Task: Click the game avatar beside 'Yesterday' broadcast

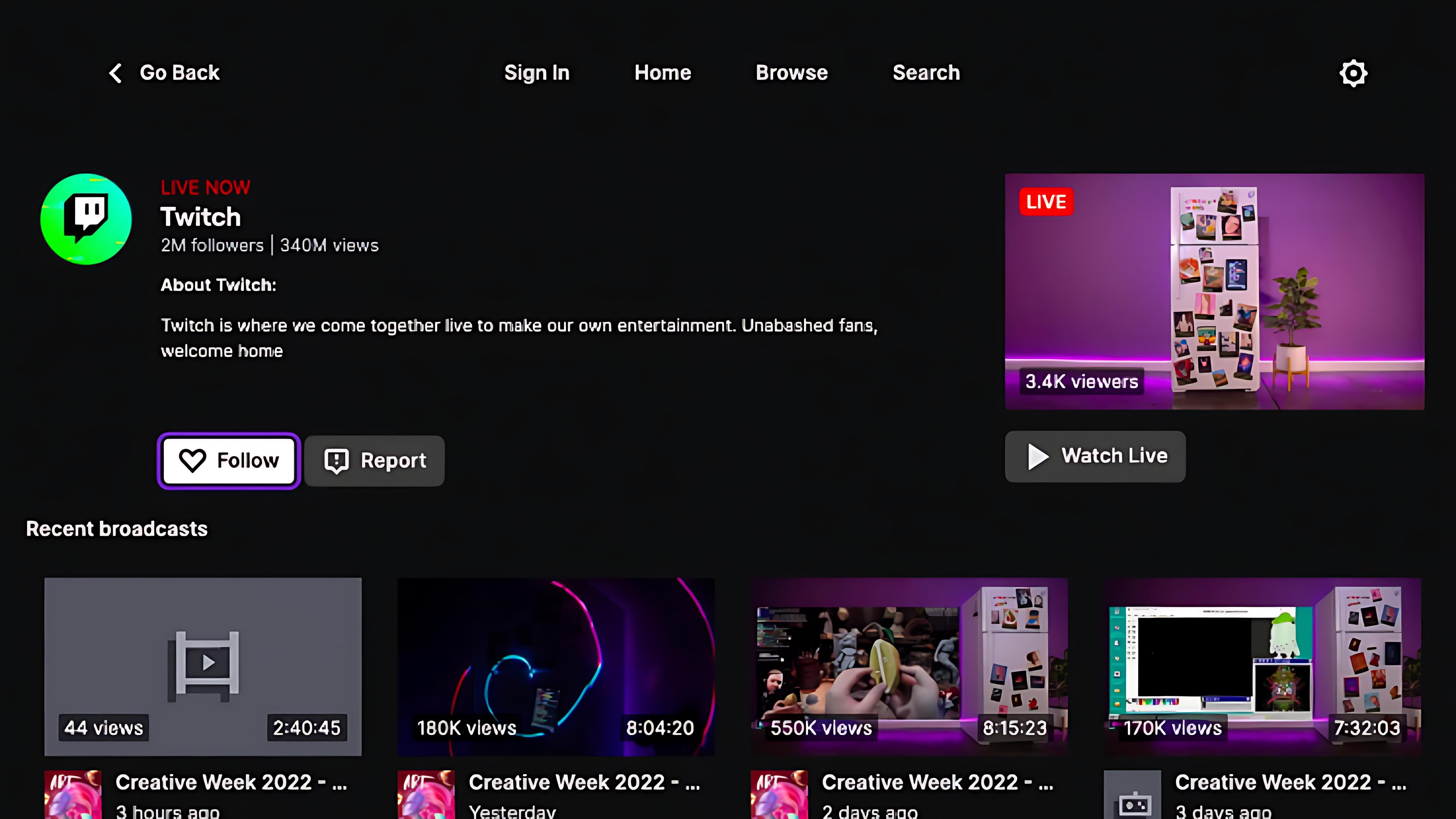Action: [x=426, y=794]
